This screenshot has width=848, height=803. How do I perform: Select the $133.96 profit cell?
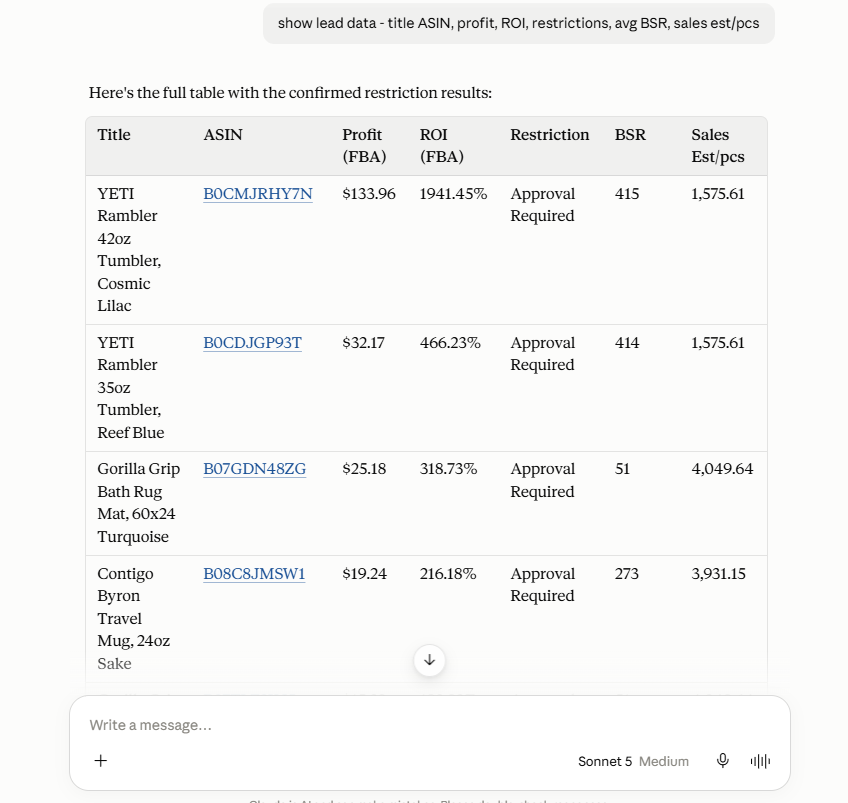[369, 194]
